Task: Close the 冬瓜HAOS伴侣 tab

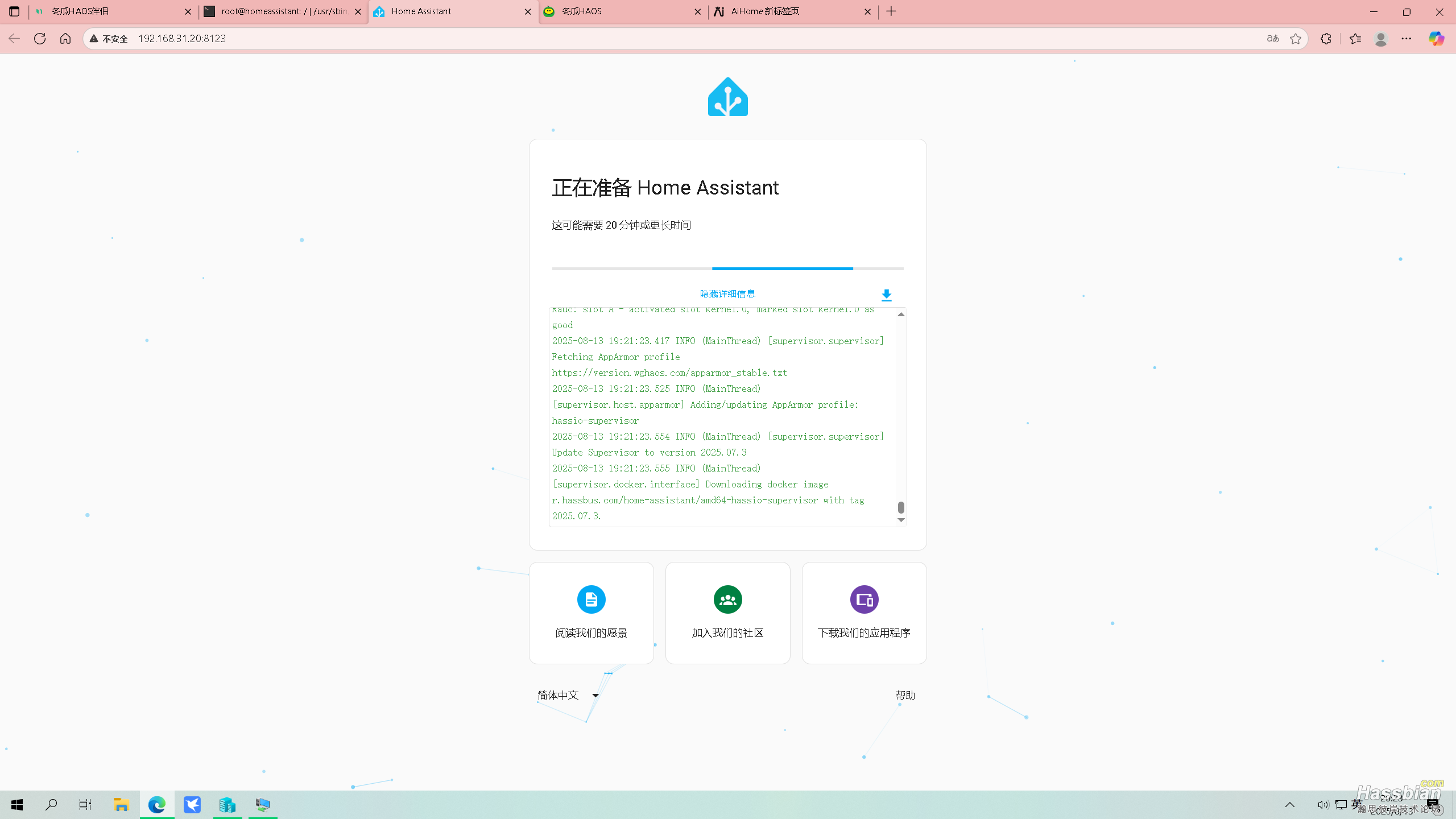Action: (188, 11)
